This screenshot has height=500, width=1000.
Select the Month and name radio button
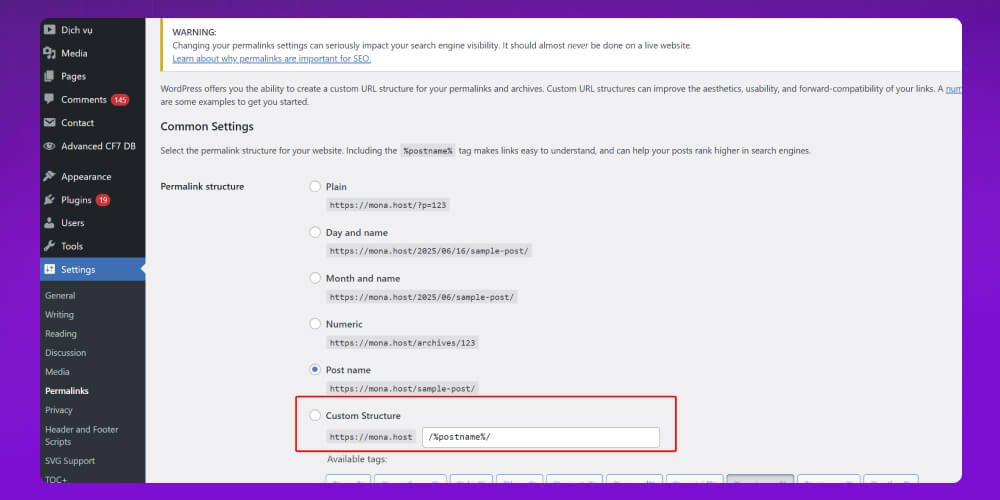(x=315, y=278)
